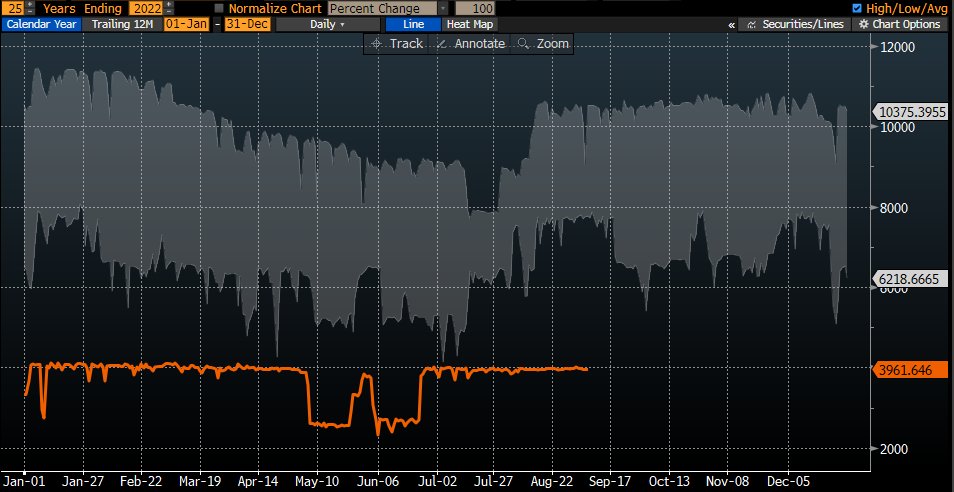Click the normalize value field showing 100
Image resolution: width=954 pixels, height=492 pixels.
475,8
